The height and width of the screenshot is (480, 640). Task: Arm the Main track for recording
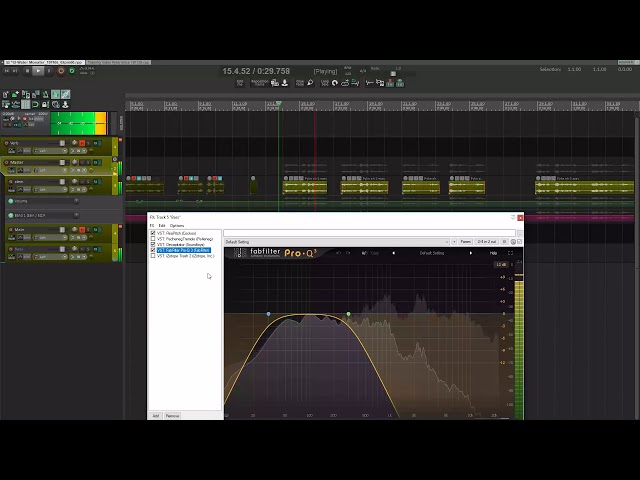pyautogui.click(x=10, y=230)
